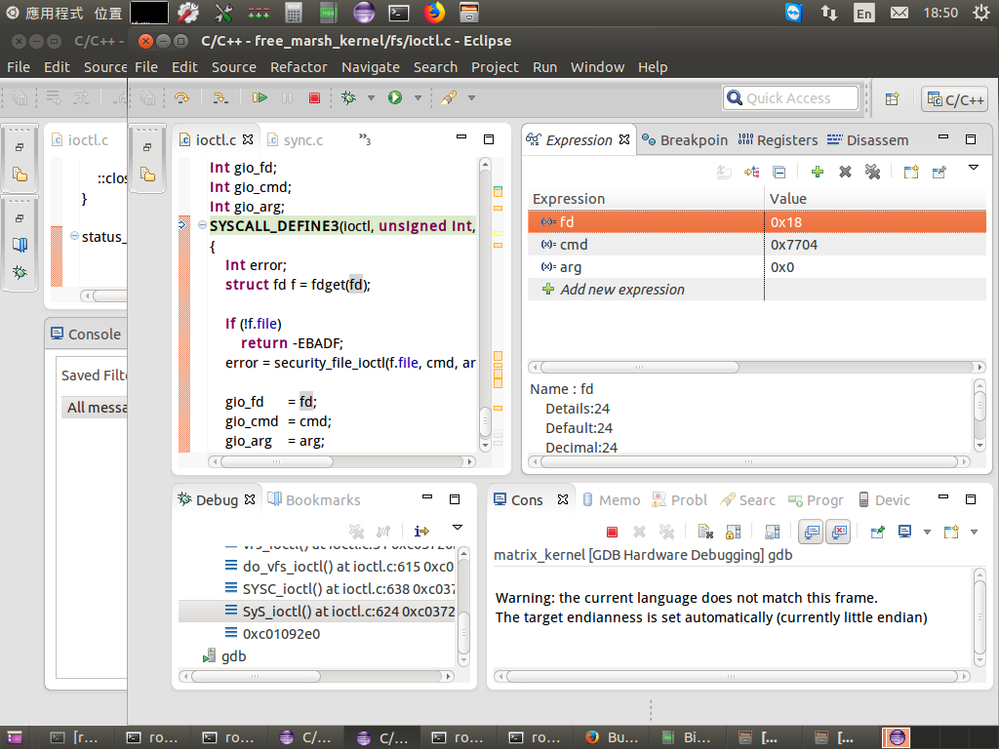Open the Debug launch dropdown arrow
Screen dimensions: 999x749
(x=371, y=98)
